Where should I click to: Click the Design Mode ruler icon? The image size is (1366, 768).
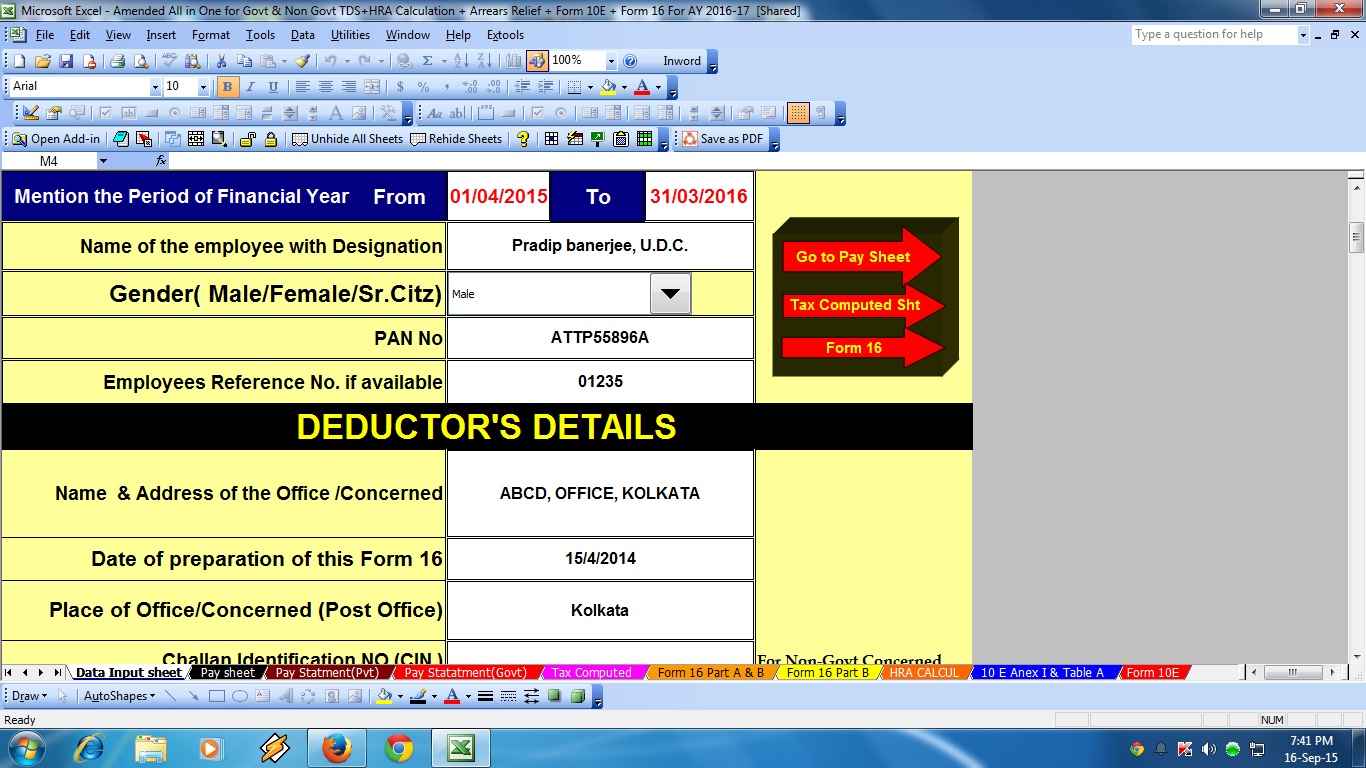[x=31, y=113]
